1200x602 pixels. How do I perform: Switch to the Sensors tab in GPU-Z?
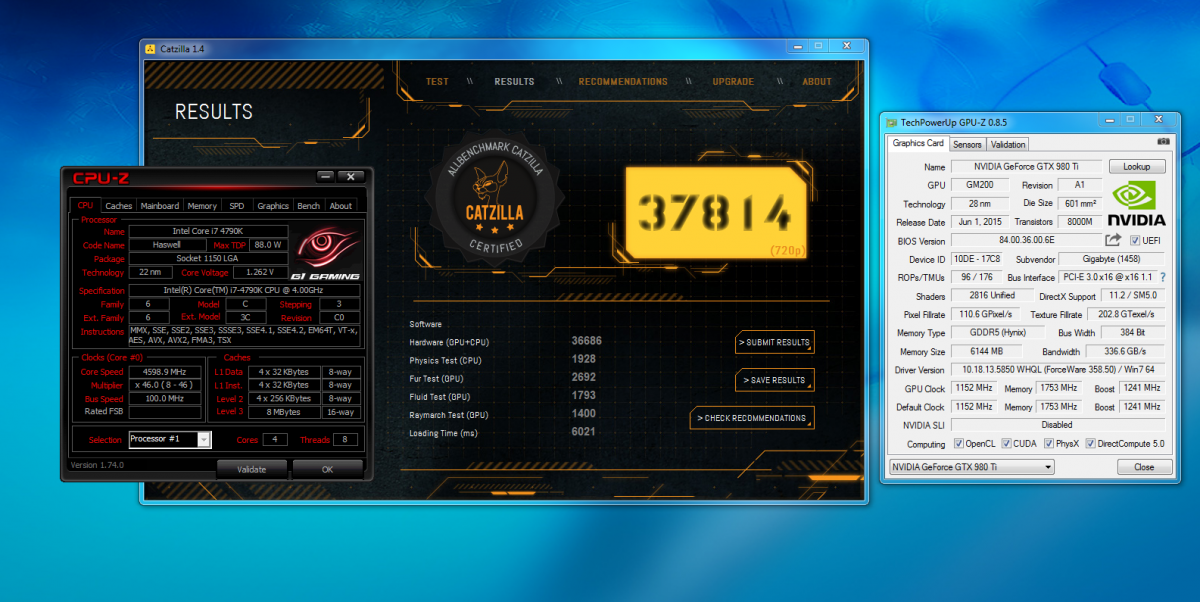click(967, 144)
